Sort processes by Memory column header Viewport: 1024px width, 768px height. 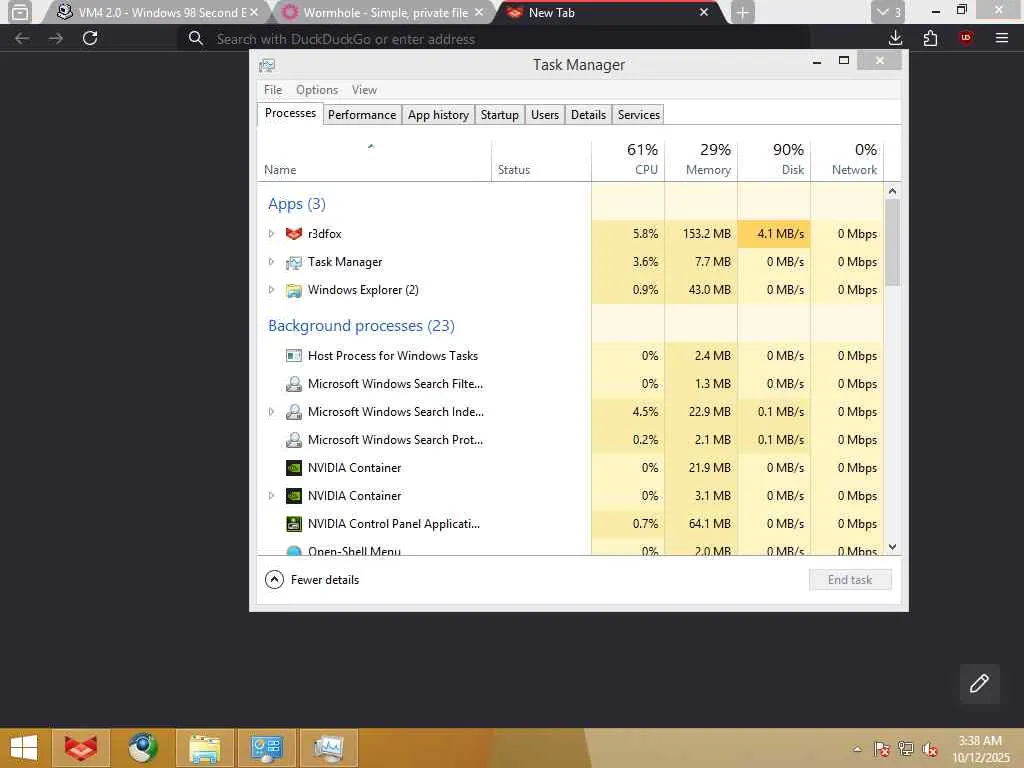pyautogui.click(x=701, y=160)
